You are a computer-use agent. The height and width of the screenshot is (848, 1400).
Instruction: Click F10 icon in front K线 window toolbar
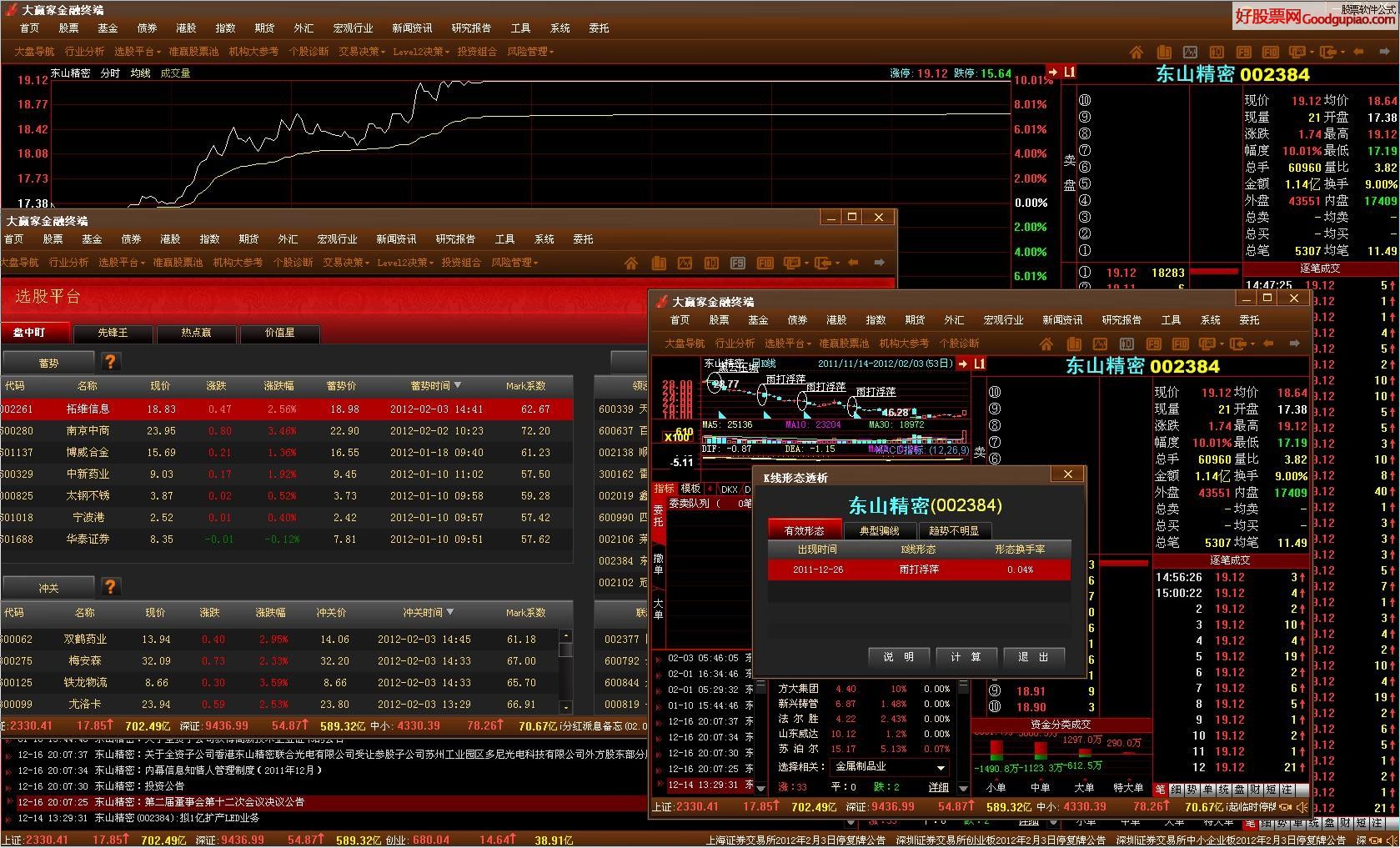(x=1180, y=344)
